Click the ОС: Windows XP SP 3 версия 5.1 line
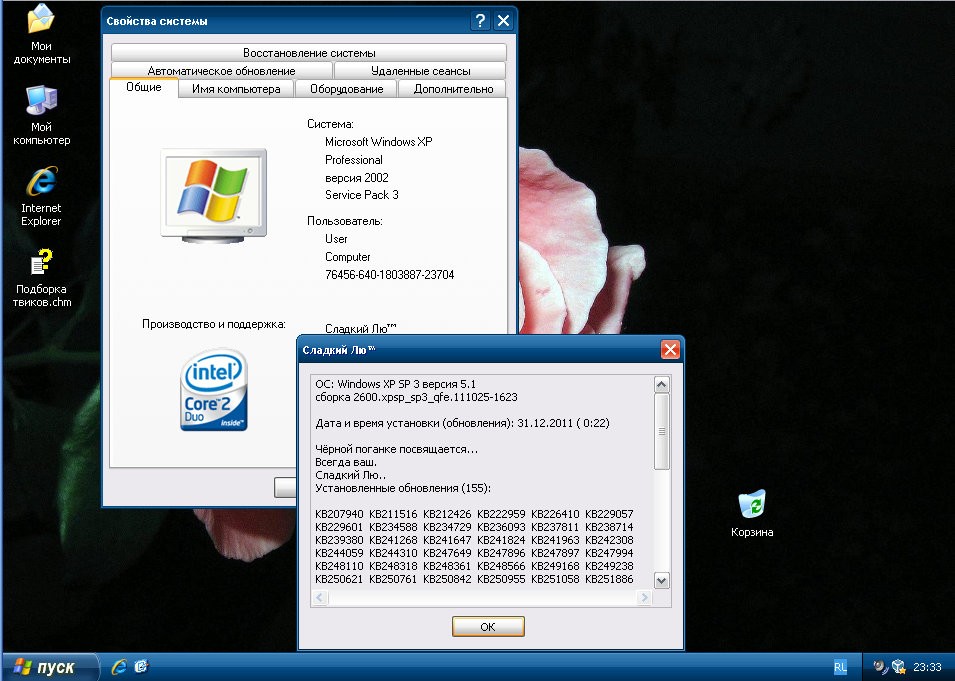Screen dimensions: 955x681 [395, 384]
